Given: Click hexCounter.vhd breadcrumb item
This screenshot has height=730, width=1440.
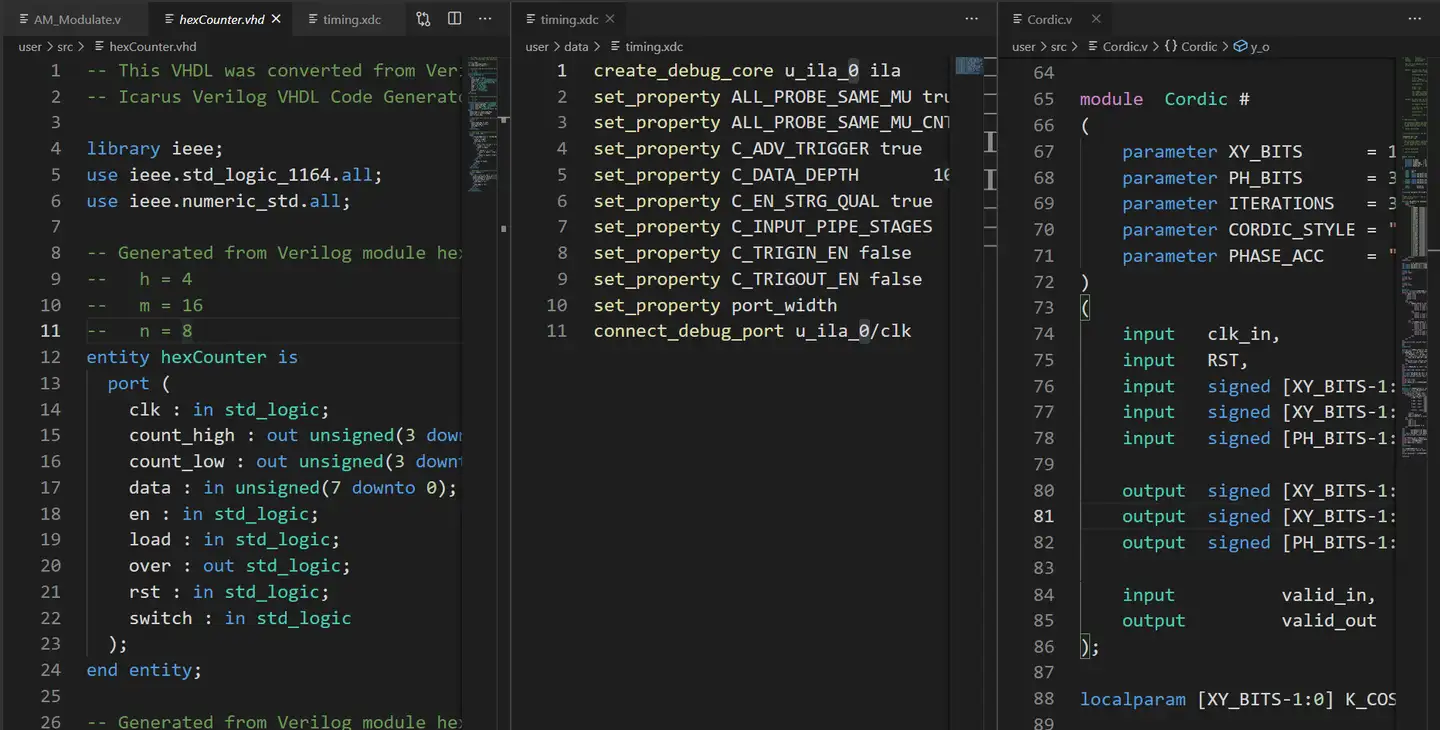Looking at the screenshot, I should [153, 46].
